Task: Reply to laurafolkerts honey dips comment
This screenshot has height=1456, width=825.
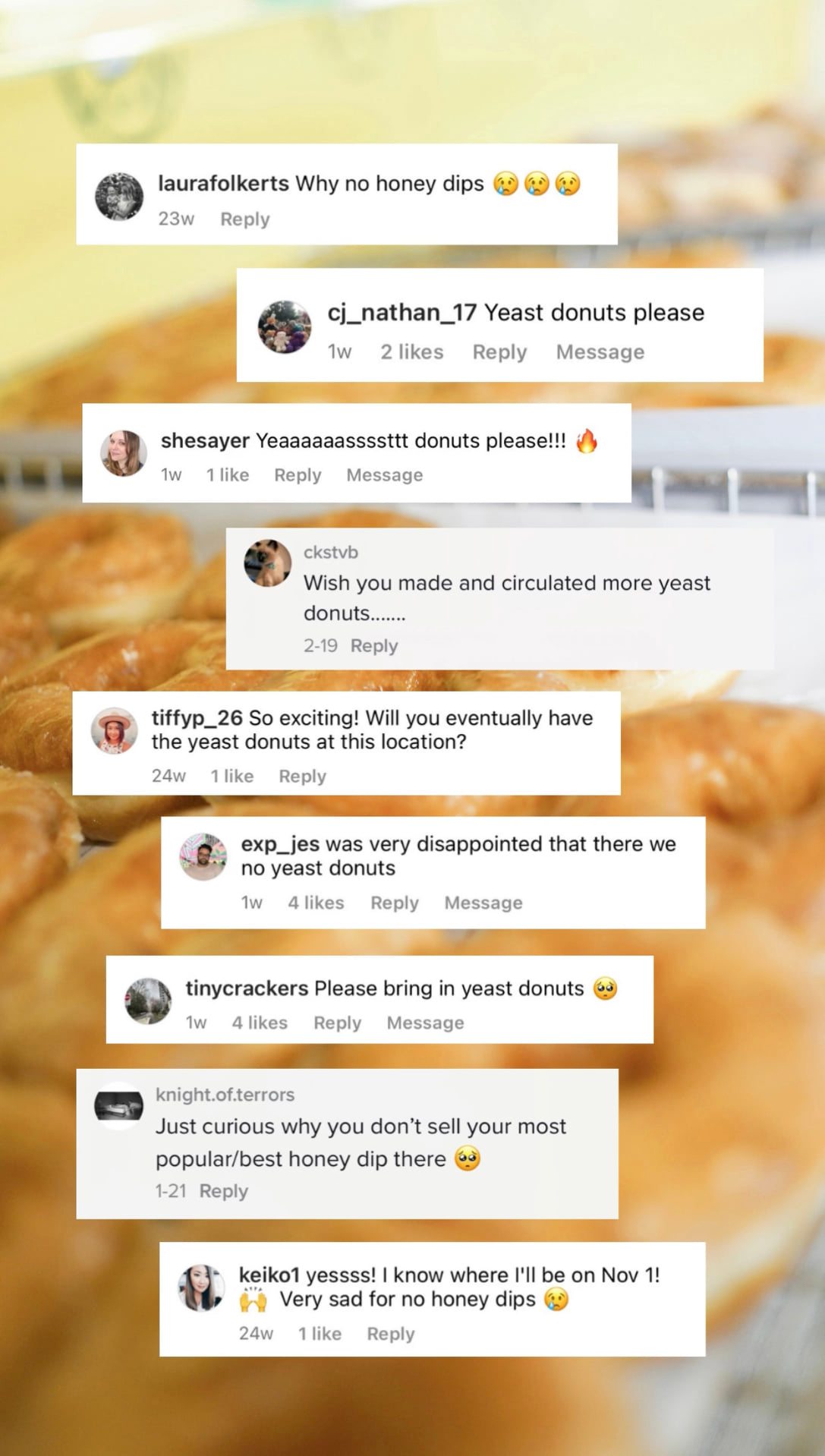Action: coord(244,219)
